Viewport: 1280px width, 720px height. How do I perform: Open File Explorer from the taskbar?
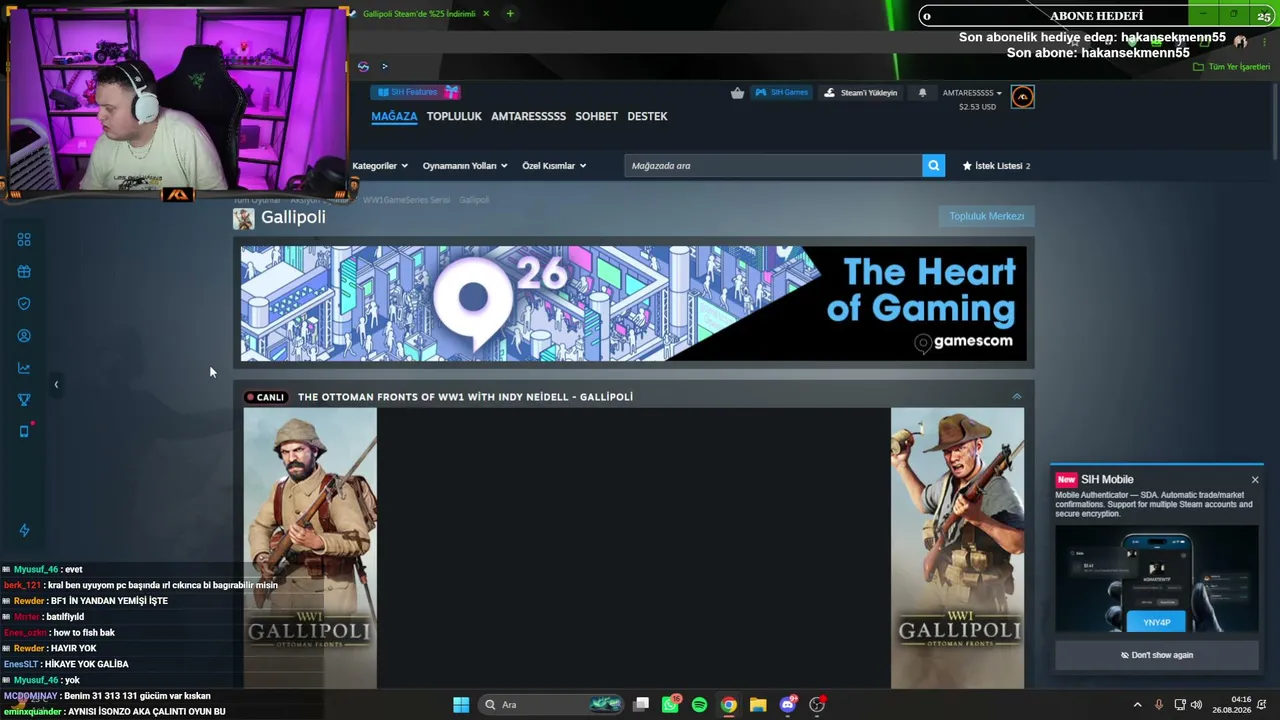pyautogui.click(x=758, y=705)
